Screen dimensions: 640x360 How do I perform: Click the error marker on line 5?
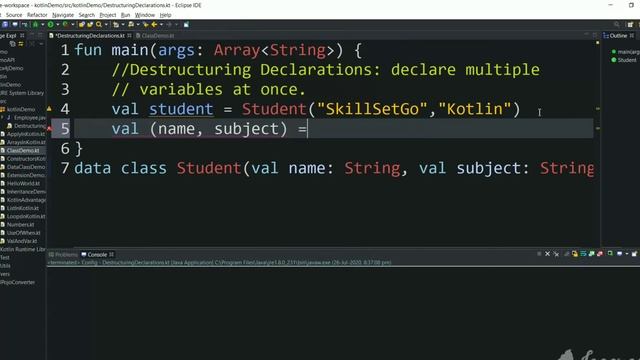coord(49,128)
